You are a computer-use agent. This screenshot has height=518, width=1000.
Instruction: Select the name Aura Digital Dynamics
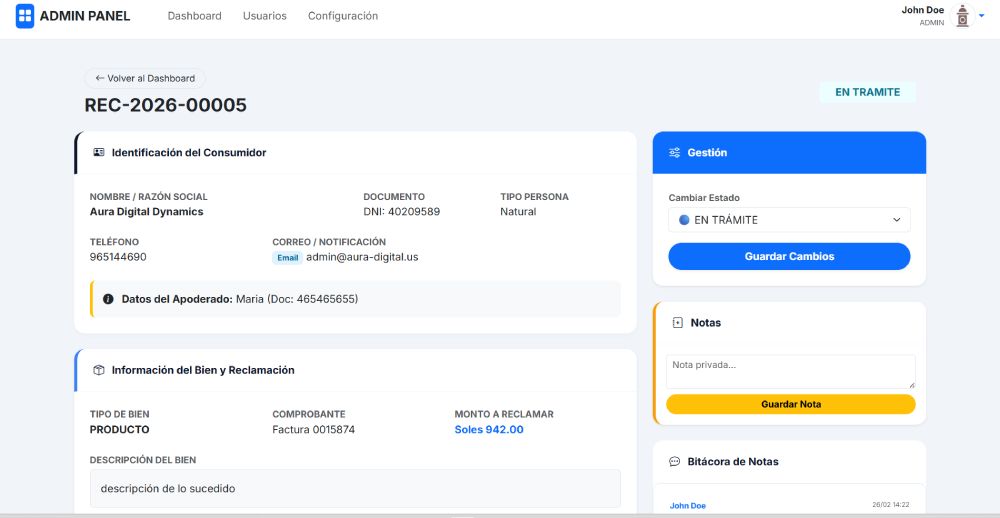(147, 212)
